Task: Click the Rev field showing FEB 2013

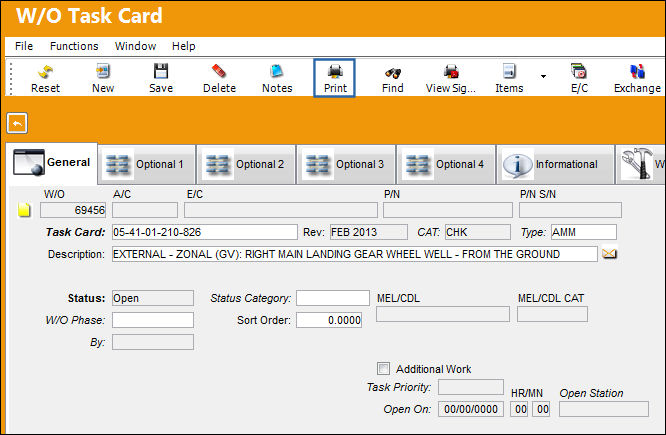Action: point(369,232)
